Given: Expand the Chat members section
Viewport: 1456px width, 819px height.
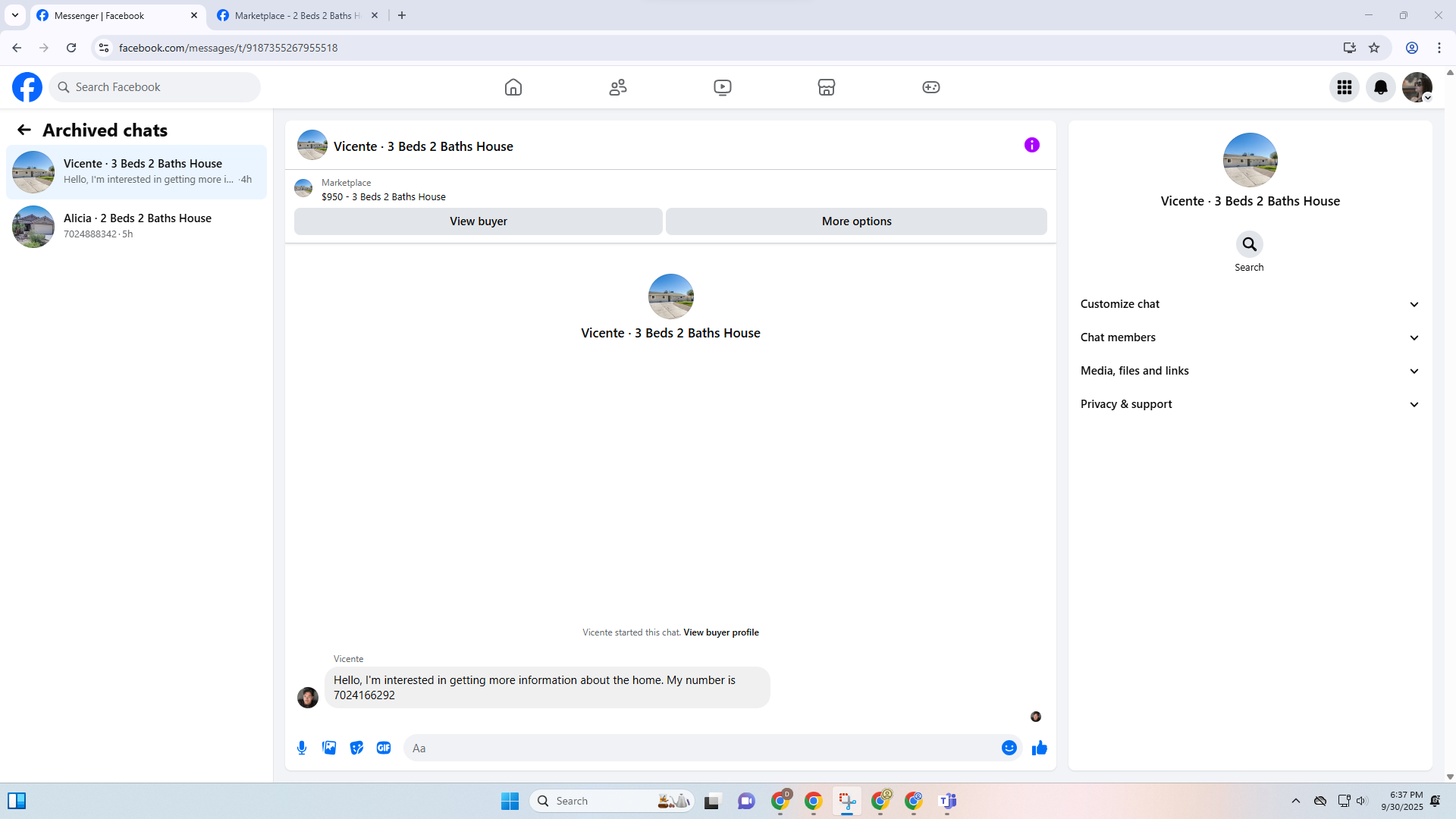Looking at the screenshot, I should point(1249,337).
